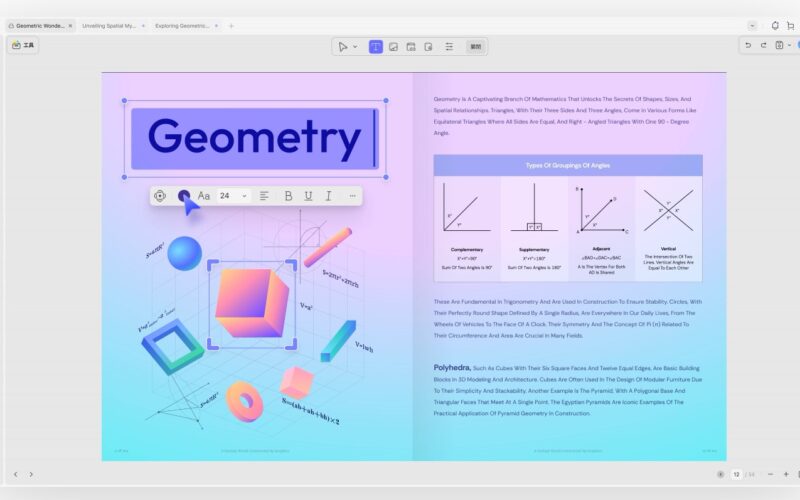The height and width of the screenshot is (500, 800).
Task: Expand the cursor tool dropdown arrow
Action: [x=355, y=46]
